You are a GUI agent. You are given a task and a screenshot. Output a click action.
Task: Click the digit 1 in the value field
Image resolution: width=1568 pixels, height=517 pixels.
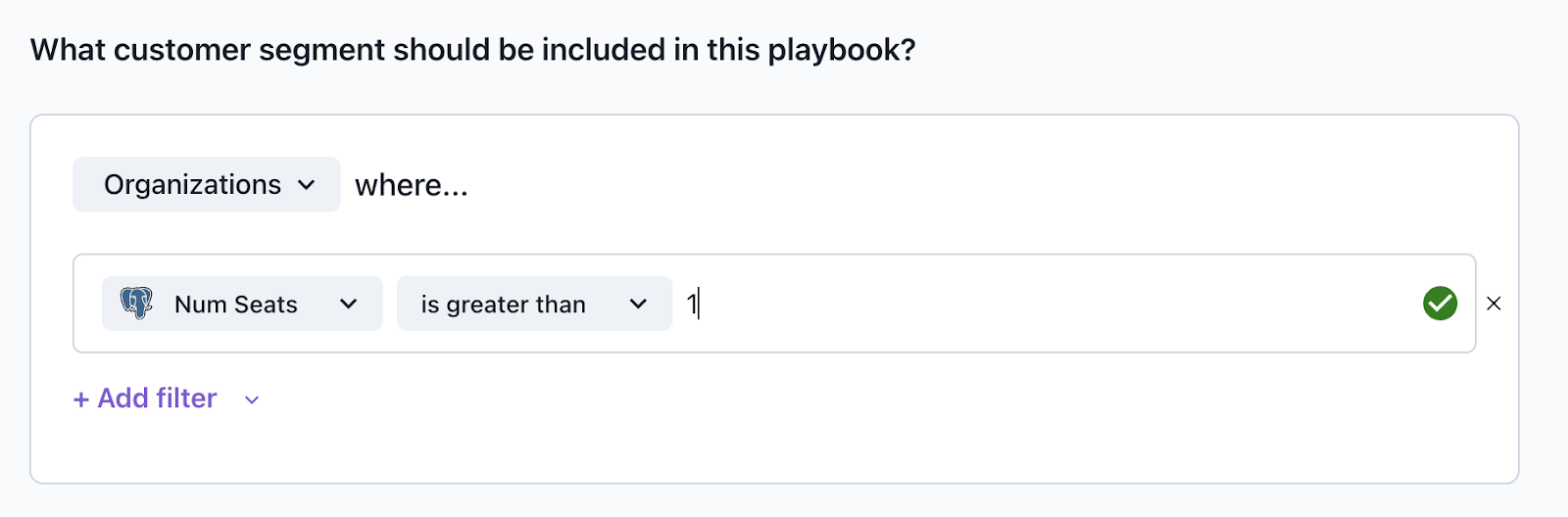click(x=691, y=305)
